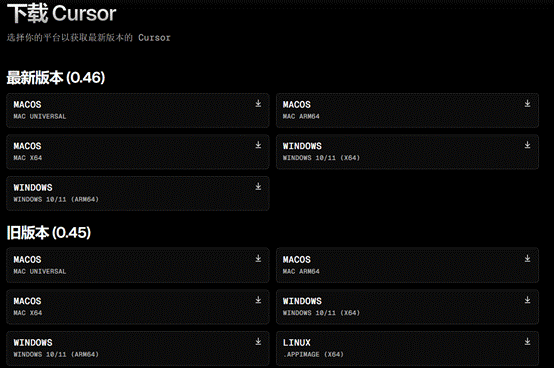Click the 最新版本 (0.46) section heading
This screenshot has width=554, height=368.
(56, 78)
